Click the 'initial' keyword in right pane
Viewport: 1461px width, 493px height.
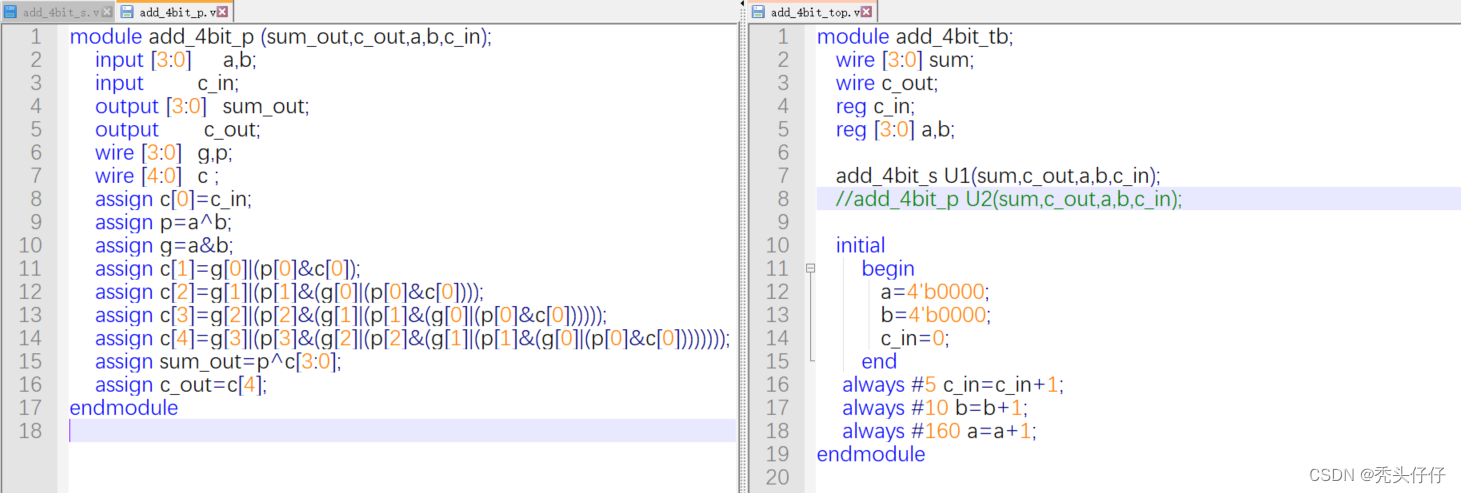tap(861, 245)
